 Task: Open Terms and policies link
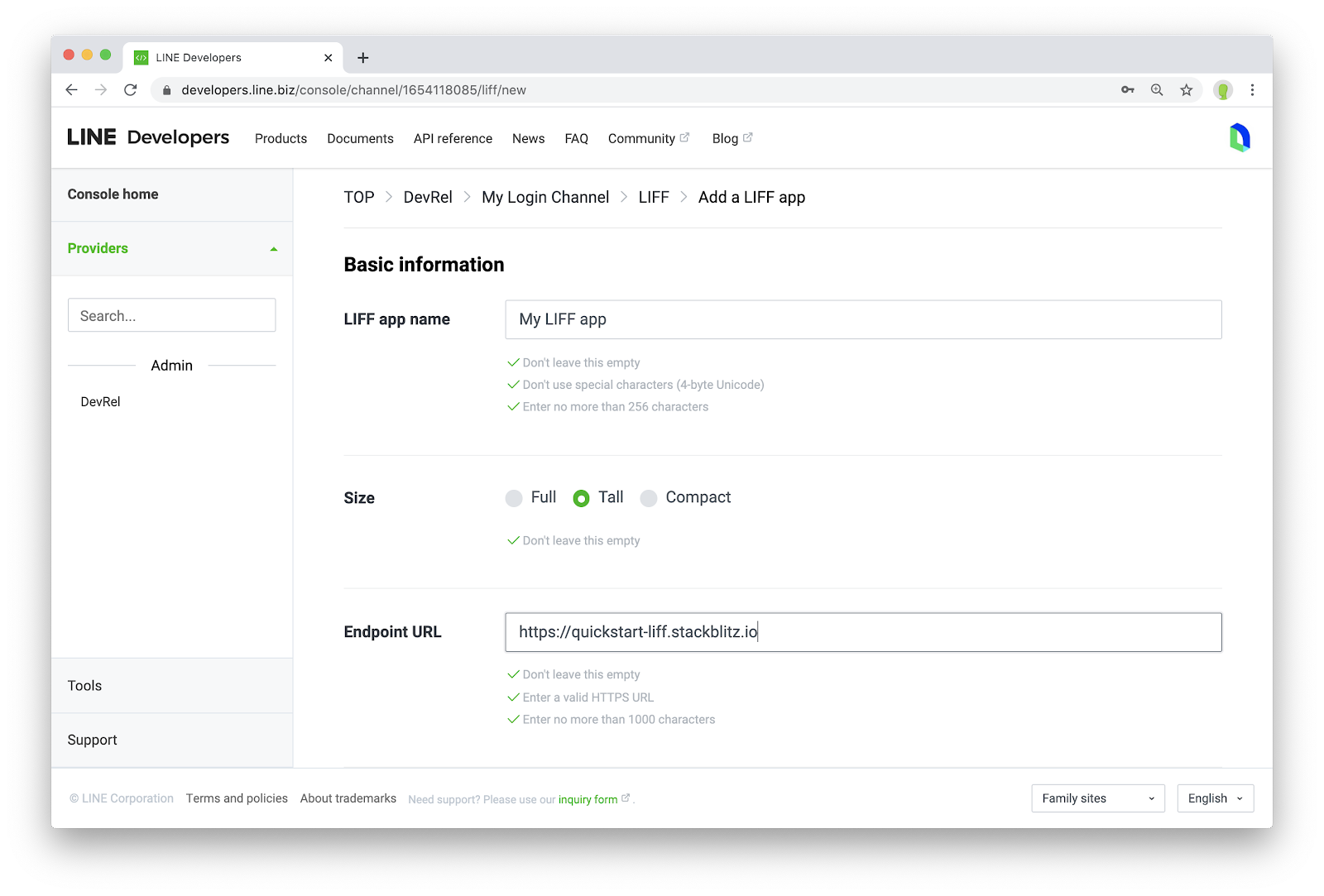[x=237, y=798]
